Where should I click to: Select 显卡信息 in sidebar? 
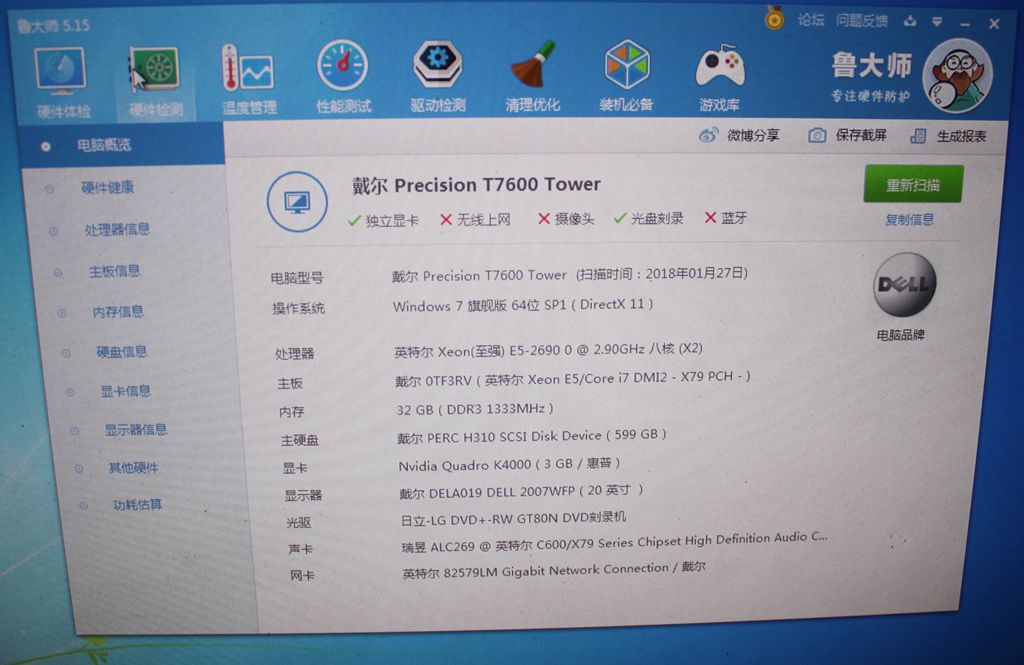[x=125, y=391]
